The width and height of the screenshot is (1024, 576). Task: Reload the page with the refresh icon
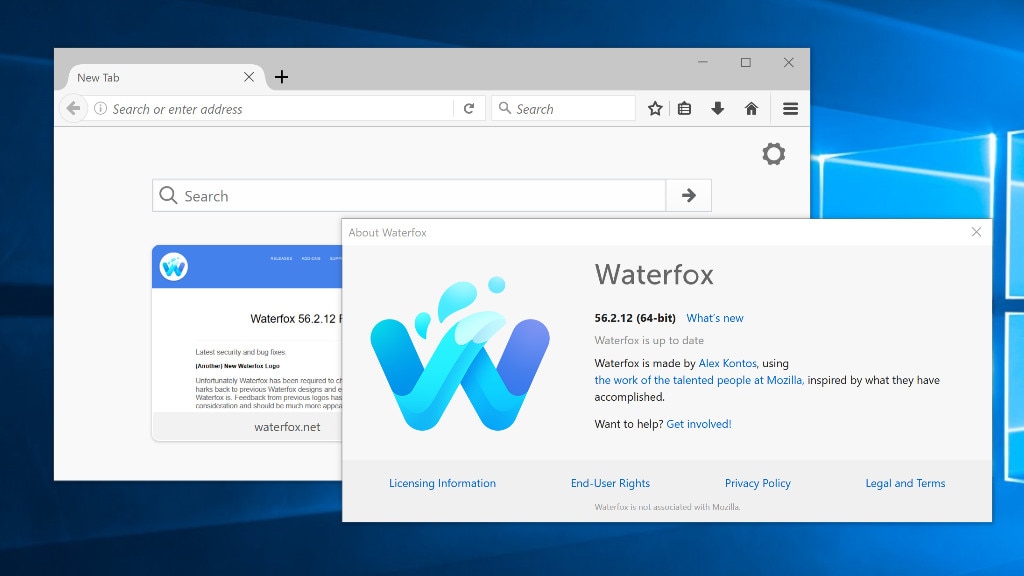click(x=469, y=108)
